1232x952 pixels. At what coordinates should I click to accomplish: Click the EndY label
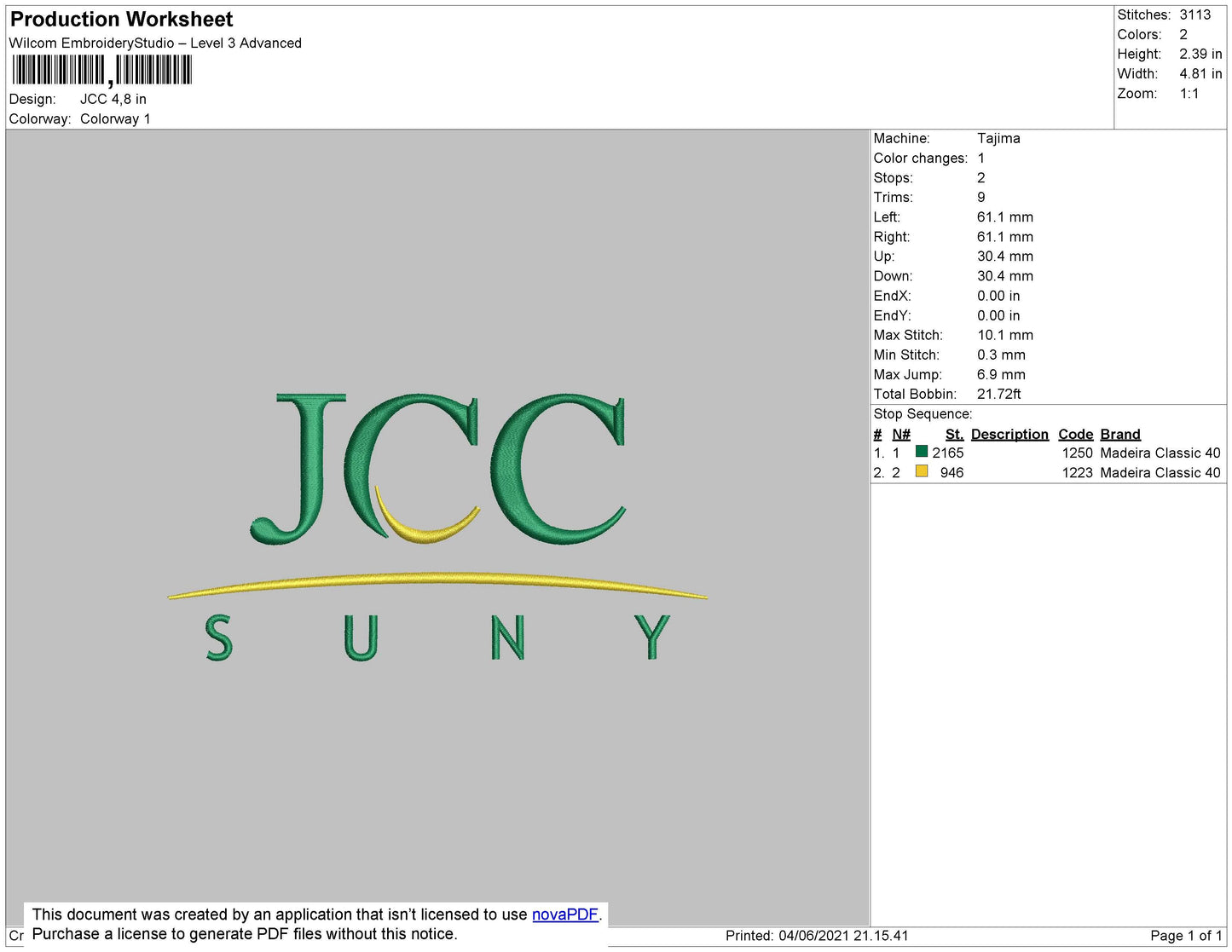892,315
